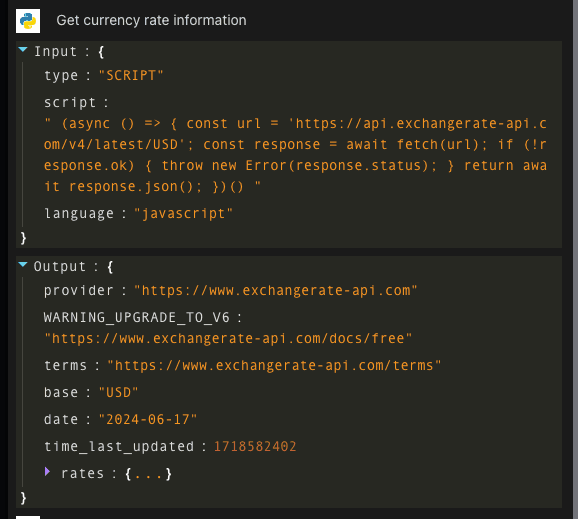
Task: Click the date key label
Action: (61, 419)
